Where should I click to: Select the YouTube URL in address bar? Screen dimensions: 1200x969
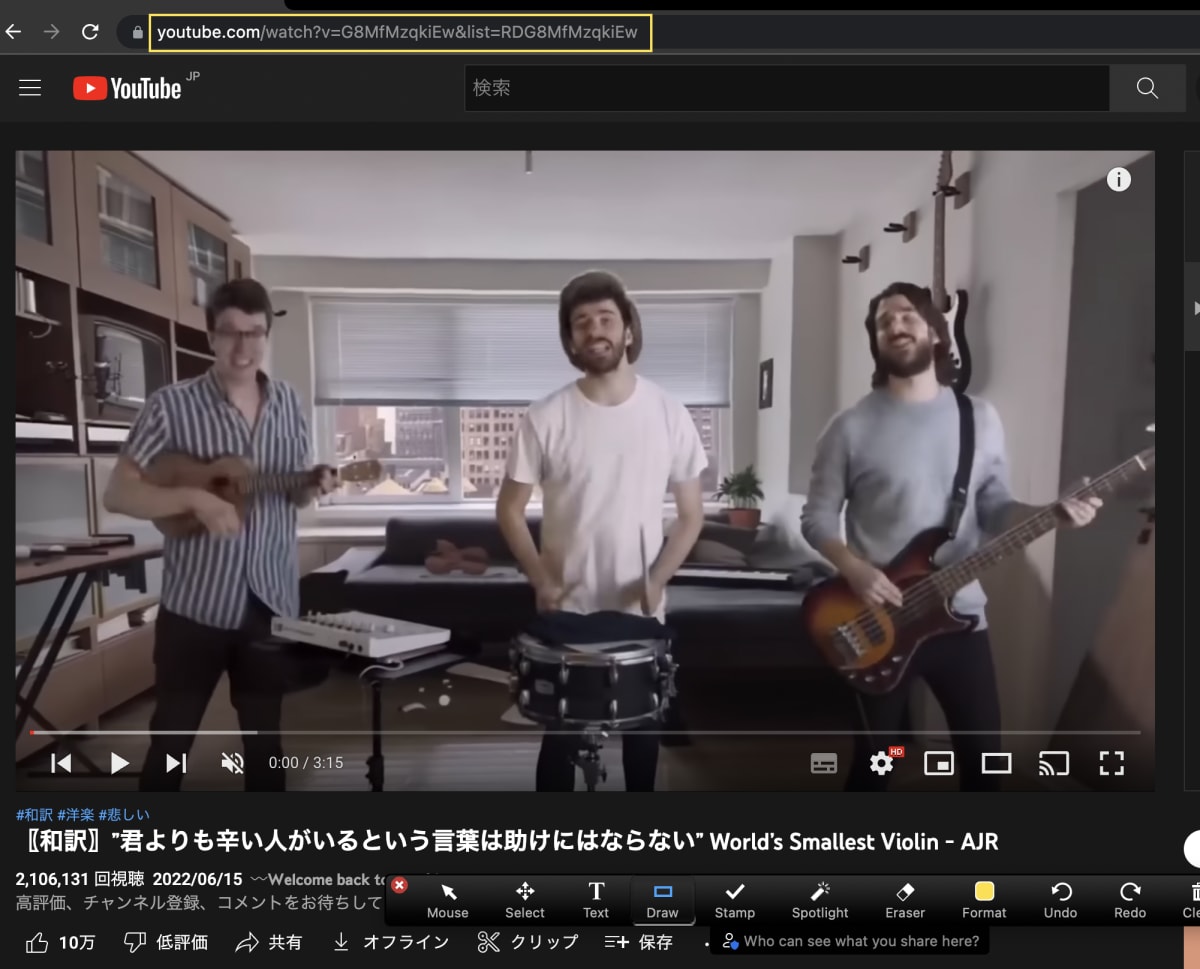pyautogui.click(x=397, y=32)
